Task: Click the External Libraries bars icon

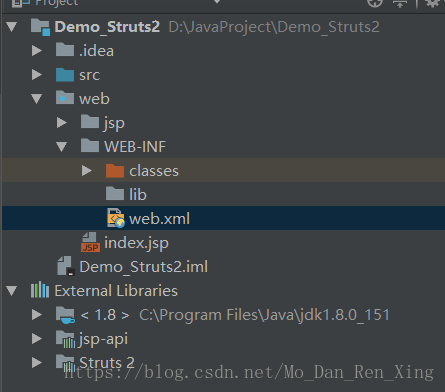Action: pyautogui.click(x=40, y=290)
